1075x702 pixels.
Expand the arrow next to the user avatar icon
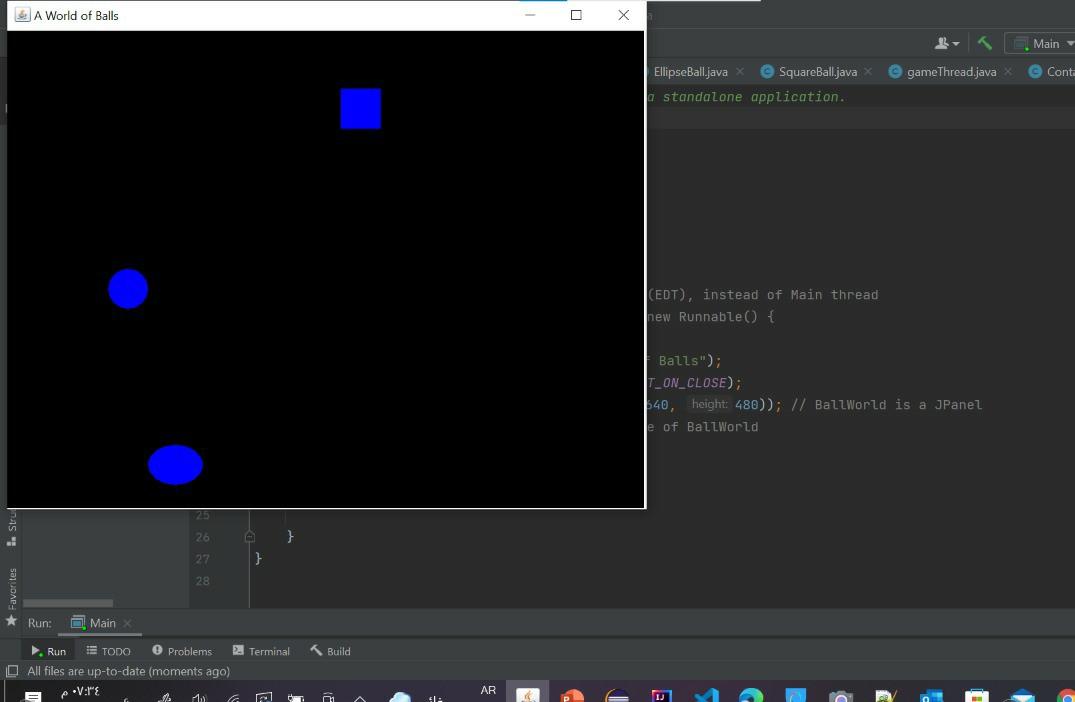[955, 43]
